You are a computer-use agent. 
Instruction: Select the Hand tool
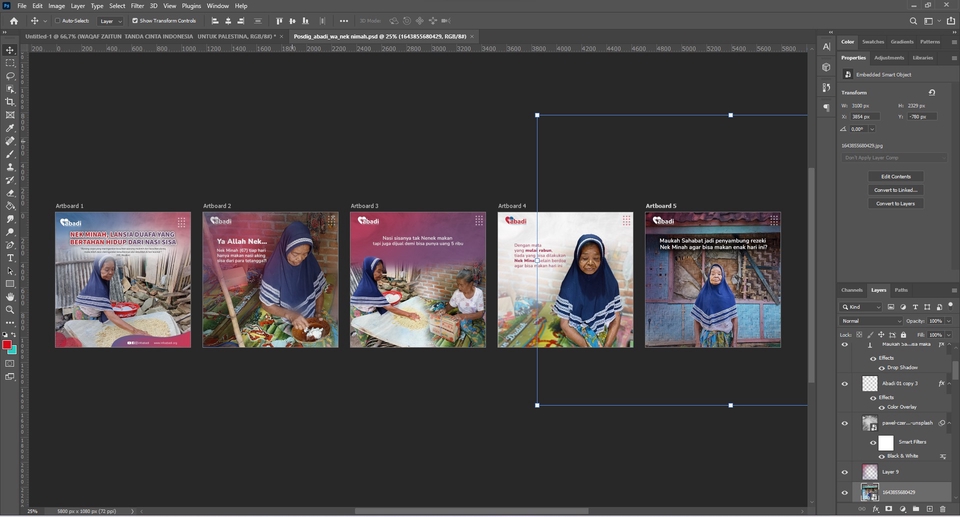(x=10, y=296)
